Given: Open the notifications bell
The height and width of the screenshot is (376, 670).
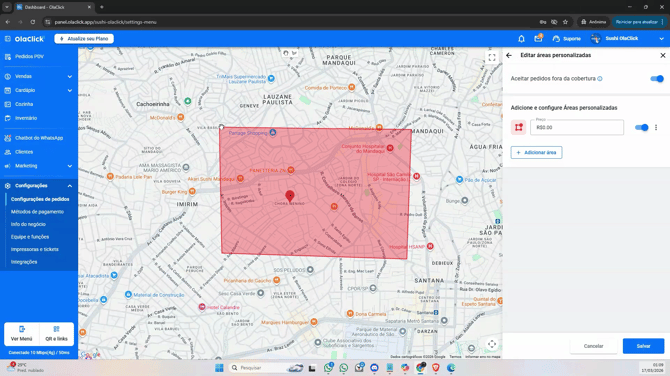Looking at the screenshot, I should click(x=521, y=39).
